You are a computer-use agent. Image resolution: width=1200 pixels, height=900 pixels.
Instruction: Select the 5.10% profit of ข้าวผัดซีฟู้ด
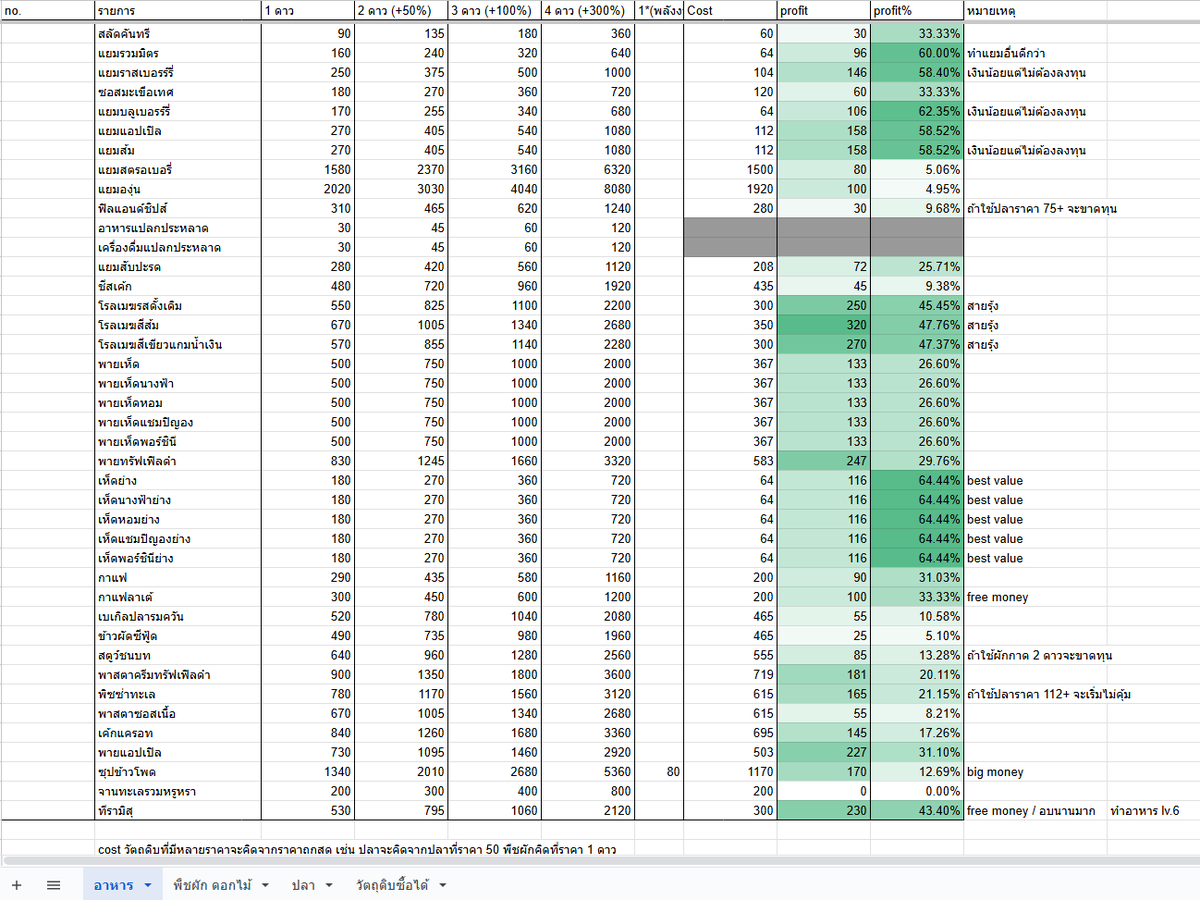(x=917, y=637)
